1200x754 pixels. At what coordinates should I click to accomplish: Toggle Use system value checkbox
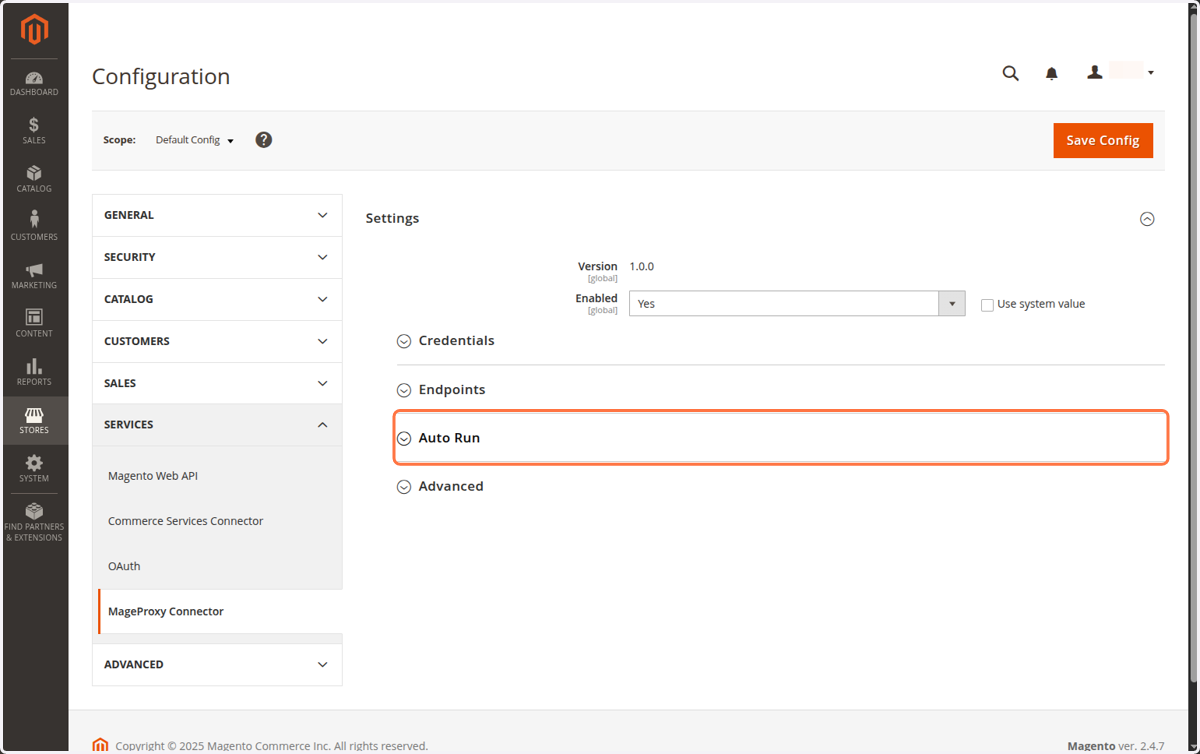988,305
